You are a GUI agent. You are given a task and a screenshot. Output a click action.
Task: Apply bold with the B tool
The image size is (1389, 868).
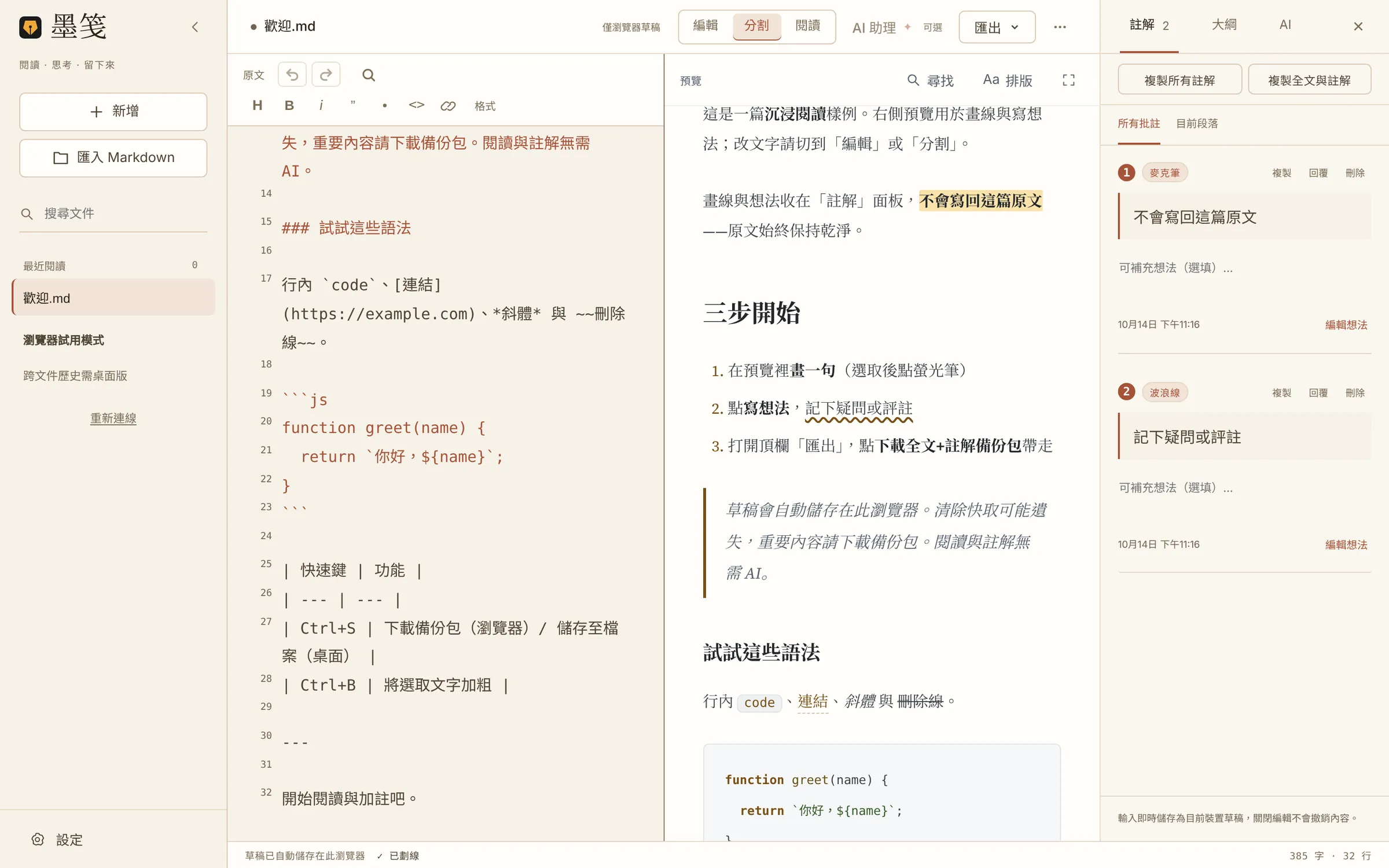coord(289,105)
